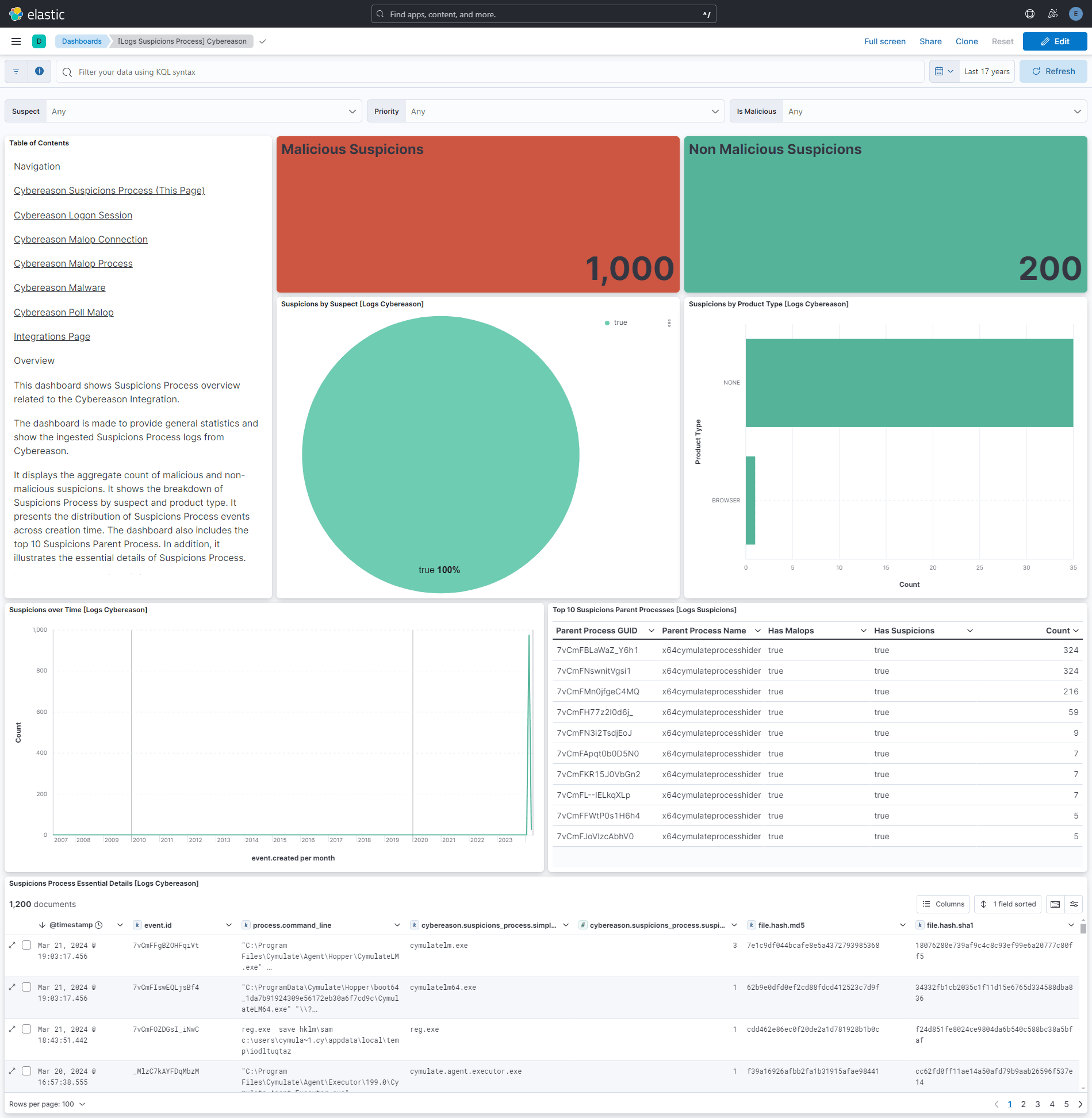Open the help icon in the top bar
The width and height of the screenshot is (1092, 1118).
click(1029, 13)
